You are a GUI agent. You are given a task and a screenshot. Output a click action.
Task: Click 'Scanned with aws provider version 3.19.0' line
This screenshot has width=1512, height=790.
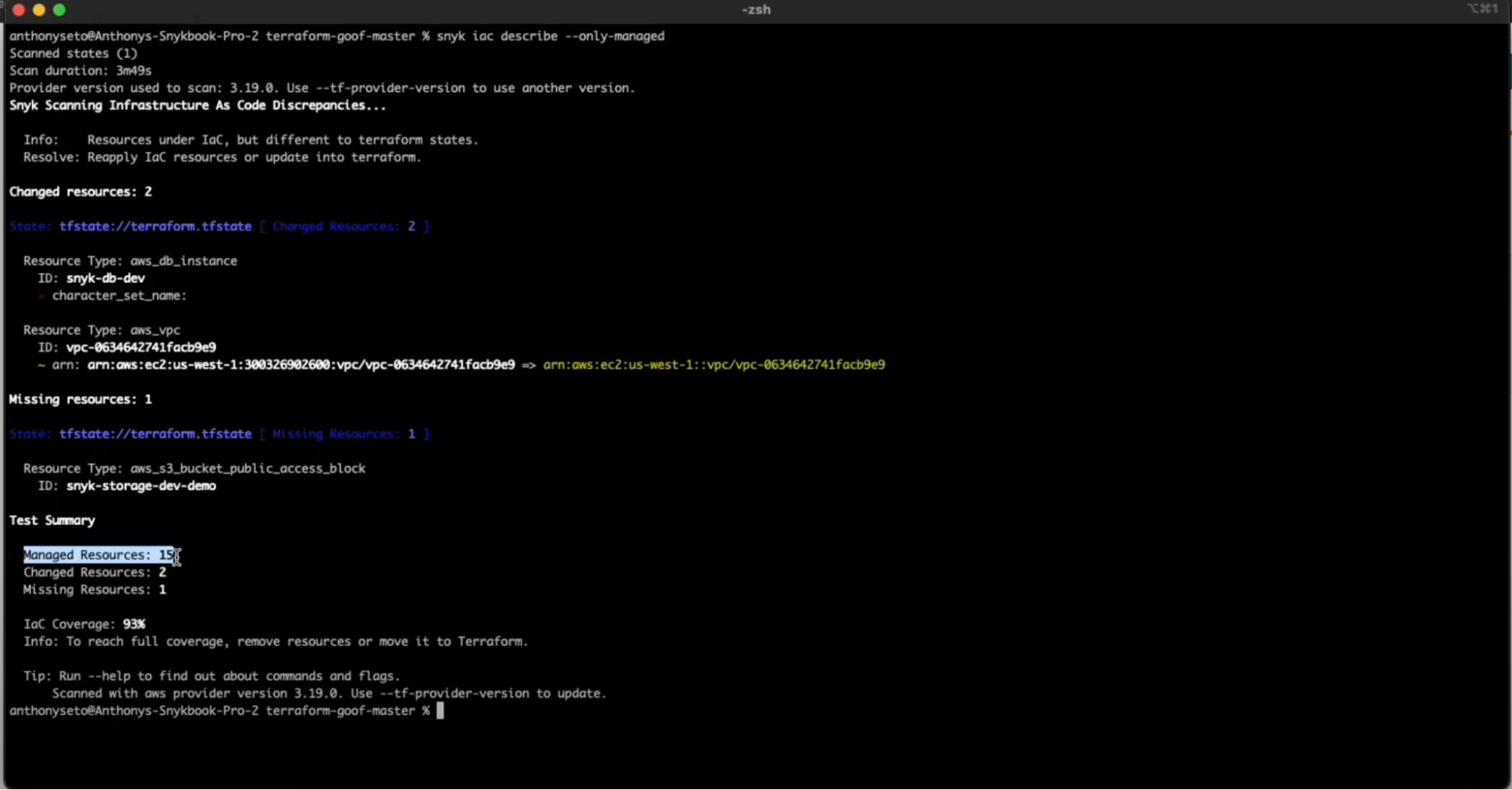coord(329,694)
